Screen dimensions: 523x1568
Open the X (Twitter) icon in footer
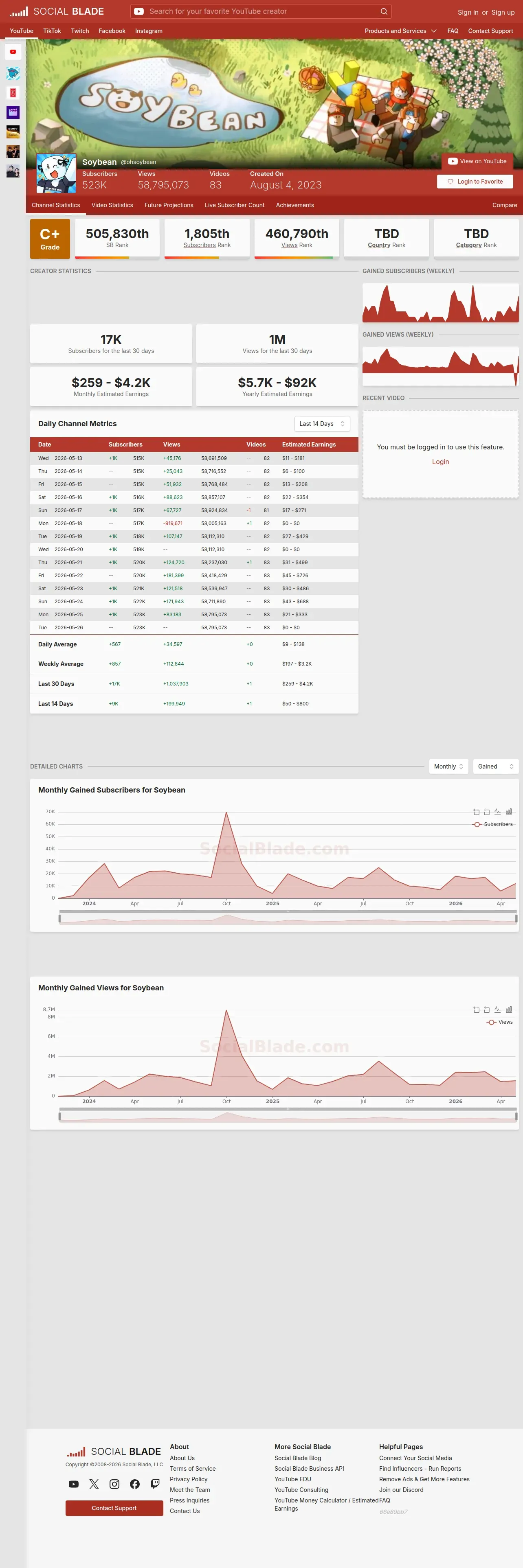coord(94,1484)
